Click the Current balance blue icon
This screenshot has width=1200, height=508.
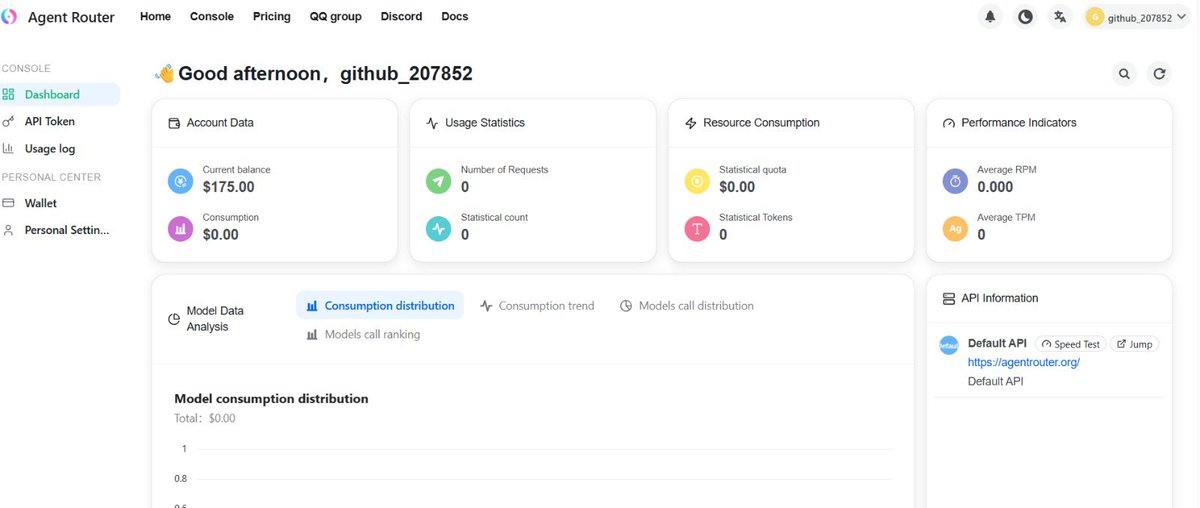point(181,181)
